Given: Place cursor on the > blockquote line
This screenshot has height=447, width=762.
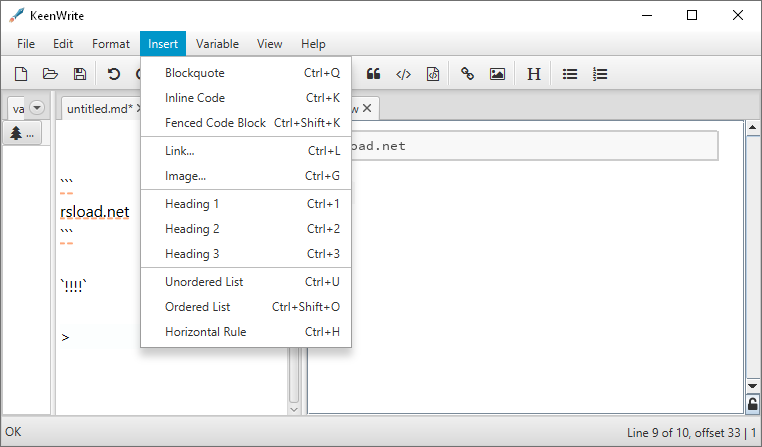Looking at the screenshot, I should [65, 337].
